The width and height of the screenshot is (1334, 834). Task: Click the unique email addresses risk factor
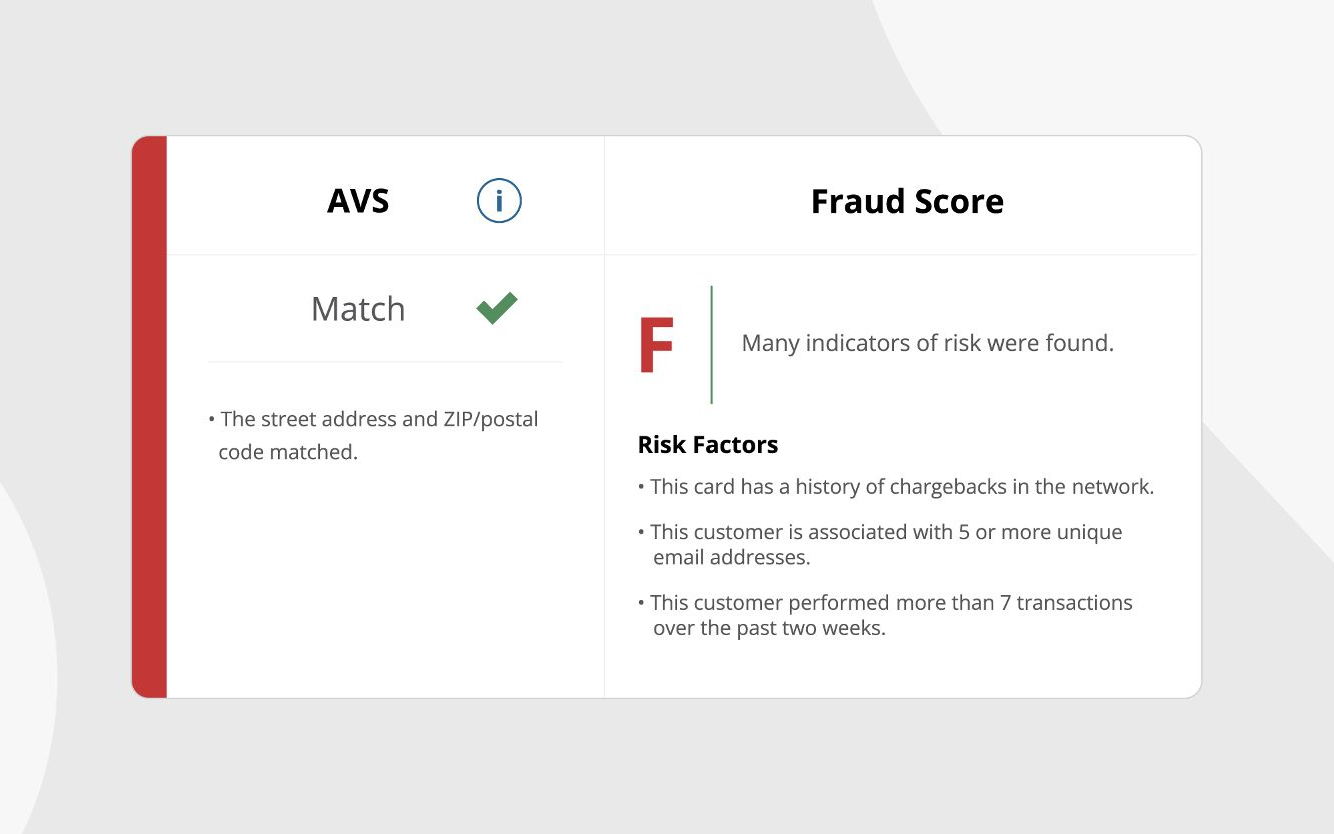885,533
